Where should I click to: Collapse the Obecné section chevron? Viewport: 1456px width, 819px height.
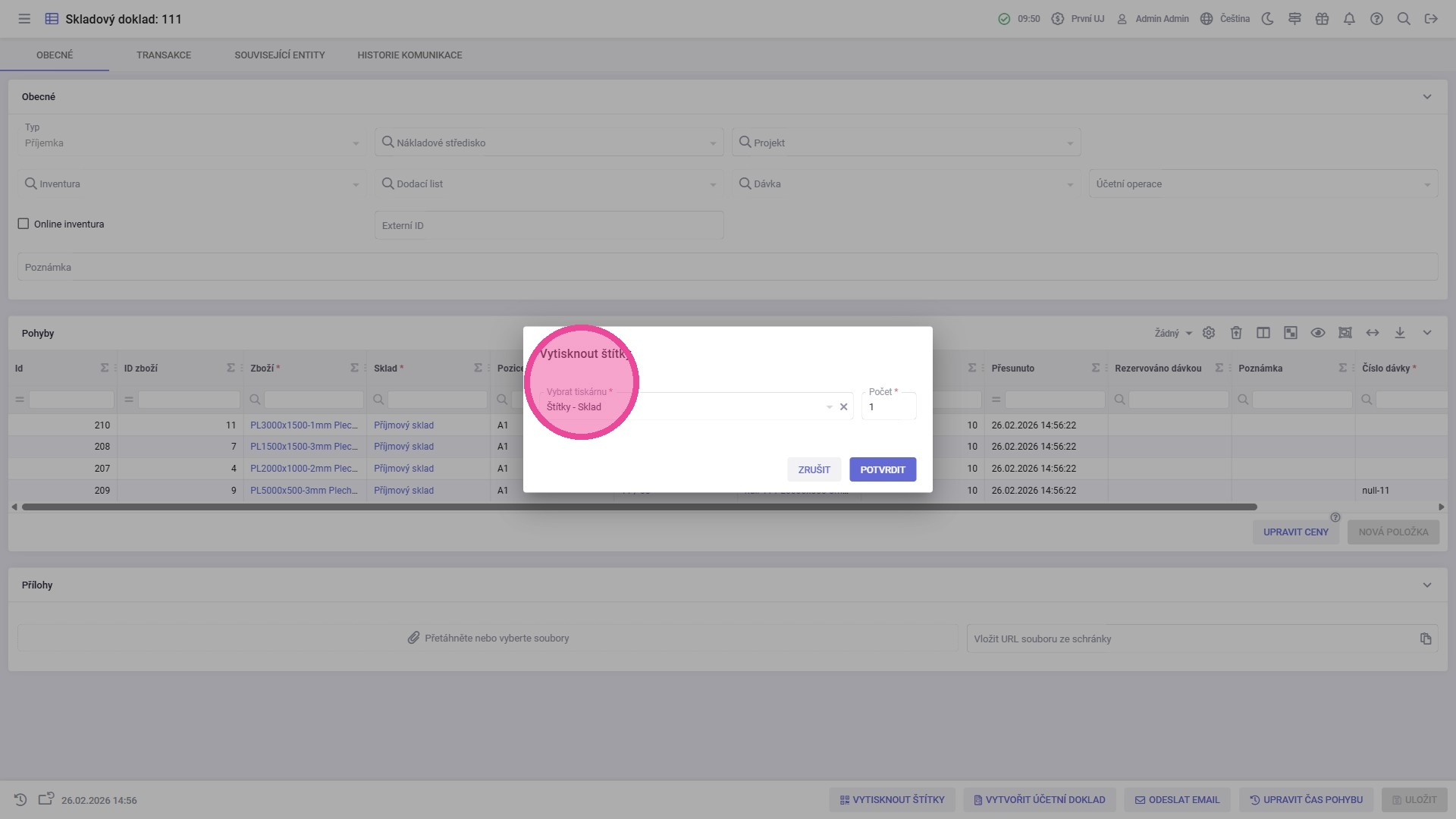coord(1427,97)
